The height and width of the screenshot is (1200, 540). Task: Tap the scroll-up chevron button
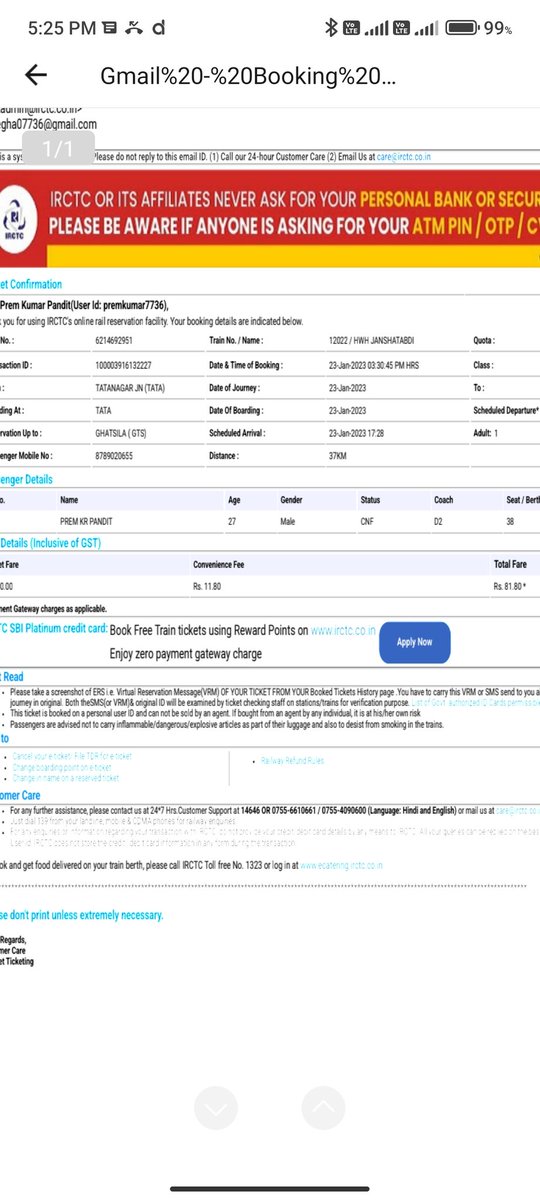pos(323,1107)
